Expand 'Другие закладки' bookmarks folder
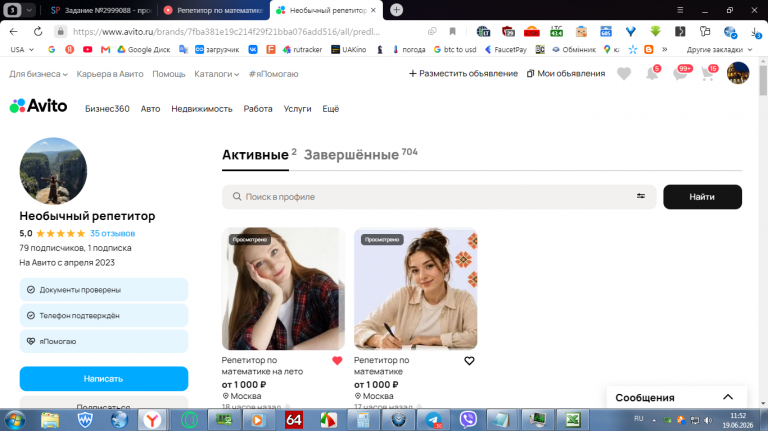 pyautogui.click(x=719, y=49)
